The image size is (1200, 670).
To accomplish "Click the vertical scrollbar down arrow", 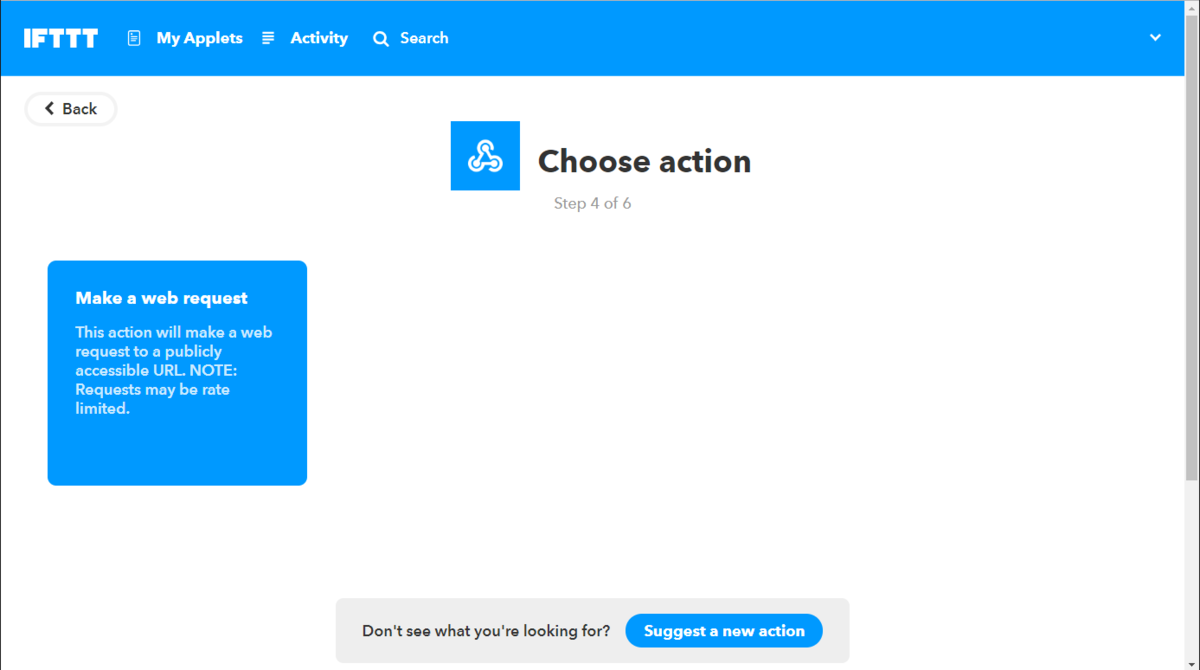I will 1192,663.
